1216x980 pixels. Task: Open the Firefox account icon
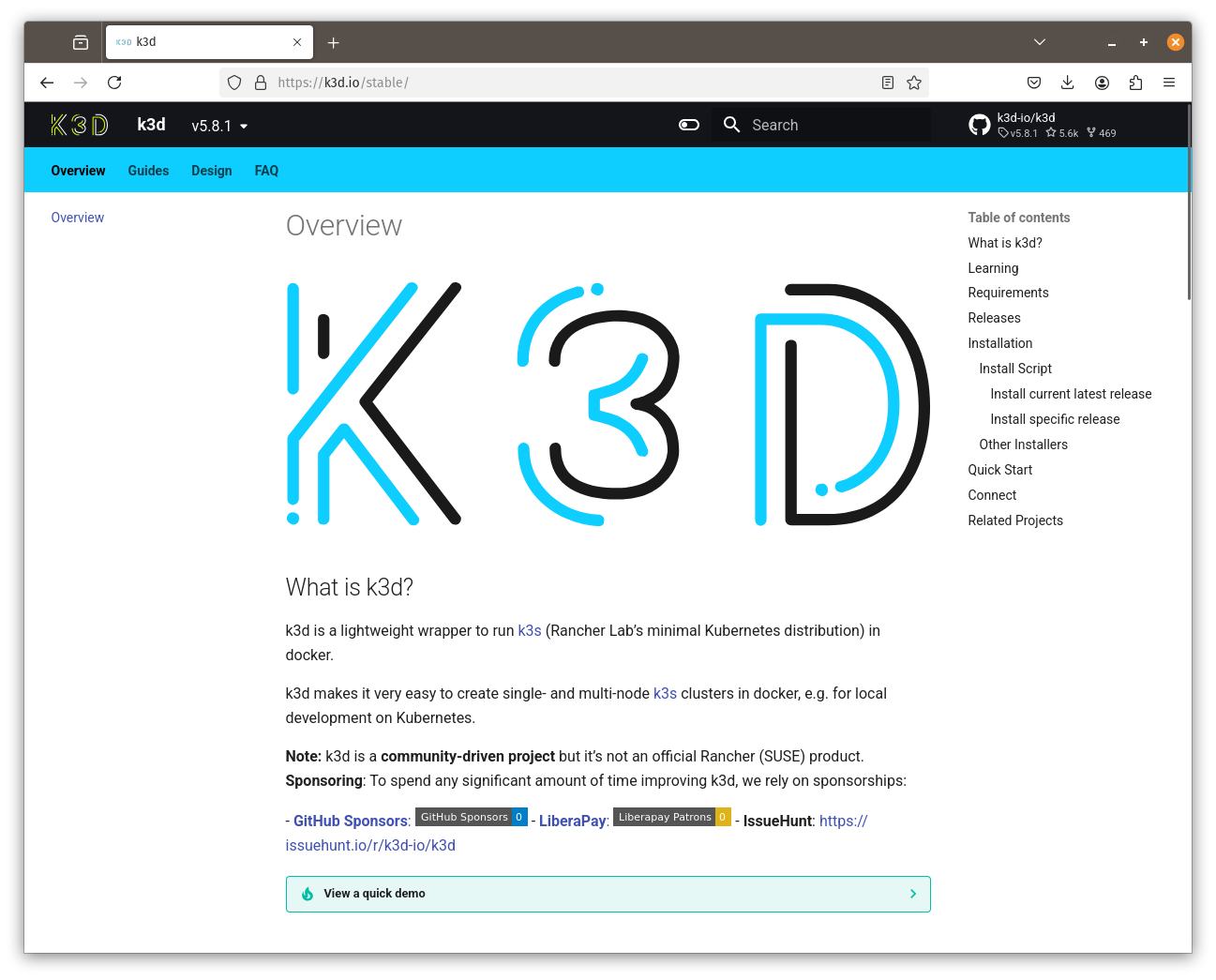pos(1102,83)
